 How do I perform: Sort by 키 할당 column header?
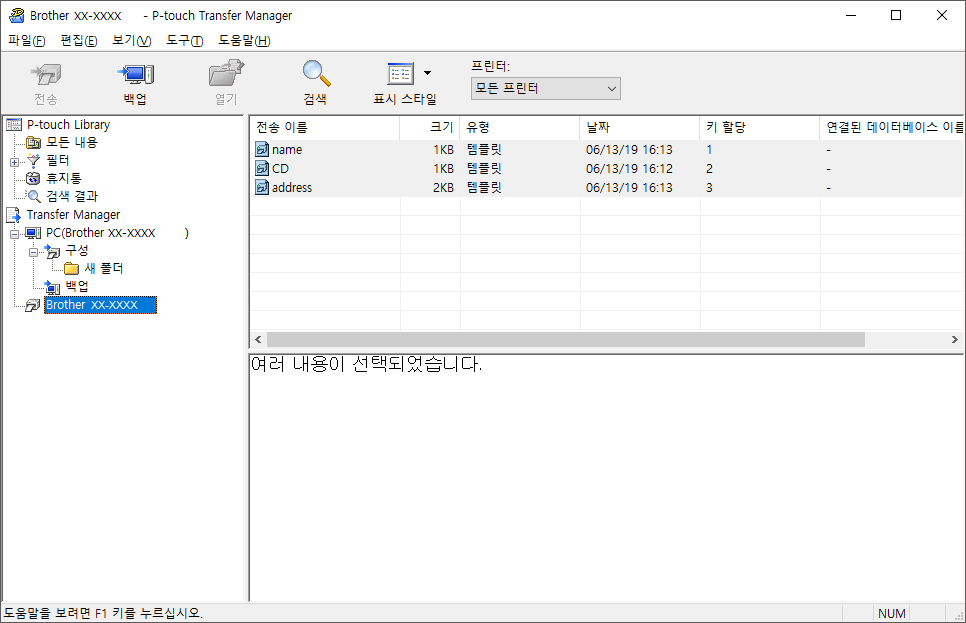tap(760, 127)
